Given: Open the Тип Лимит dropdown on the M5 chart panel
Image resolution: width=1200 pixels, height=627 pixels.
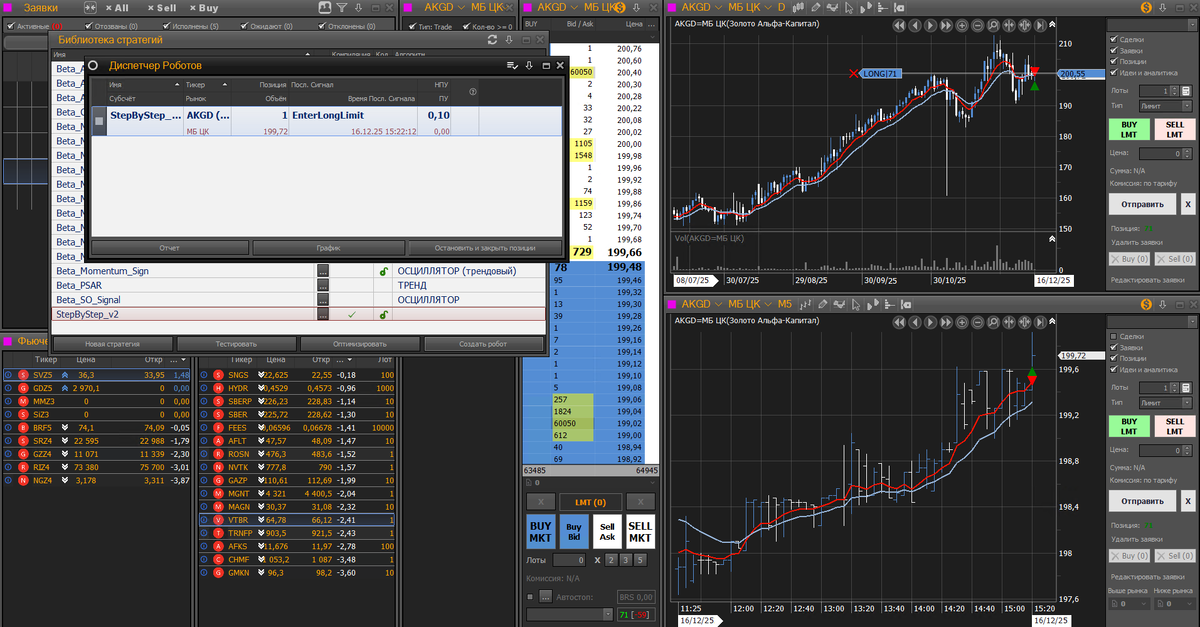Looking at the screenshot, I should coord(1166,404).
